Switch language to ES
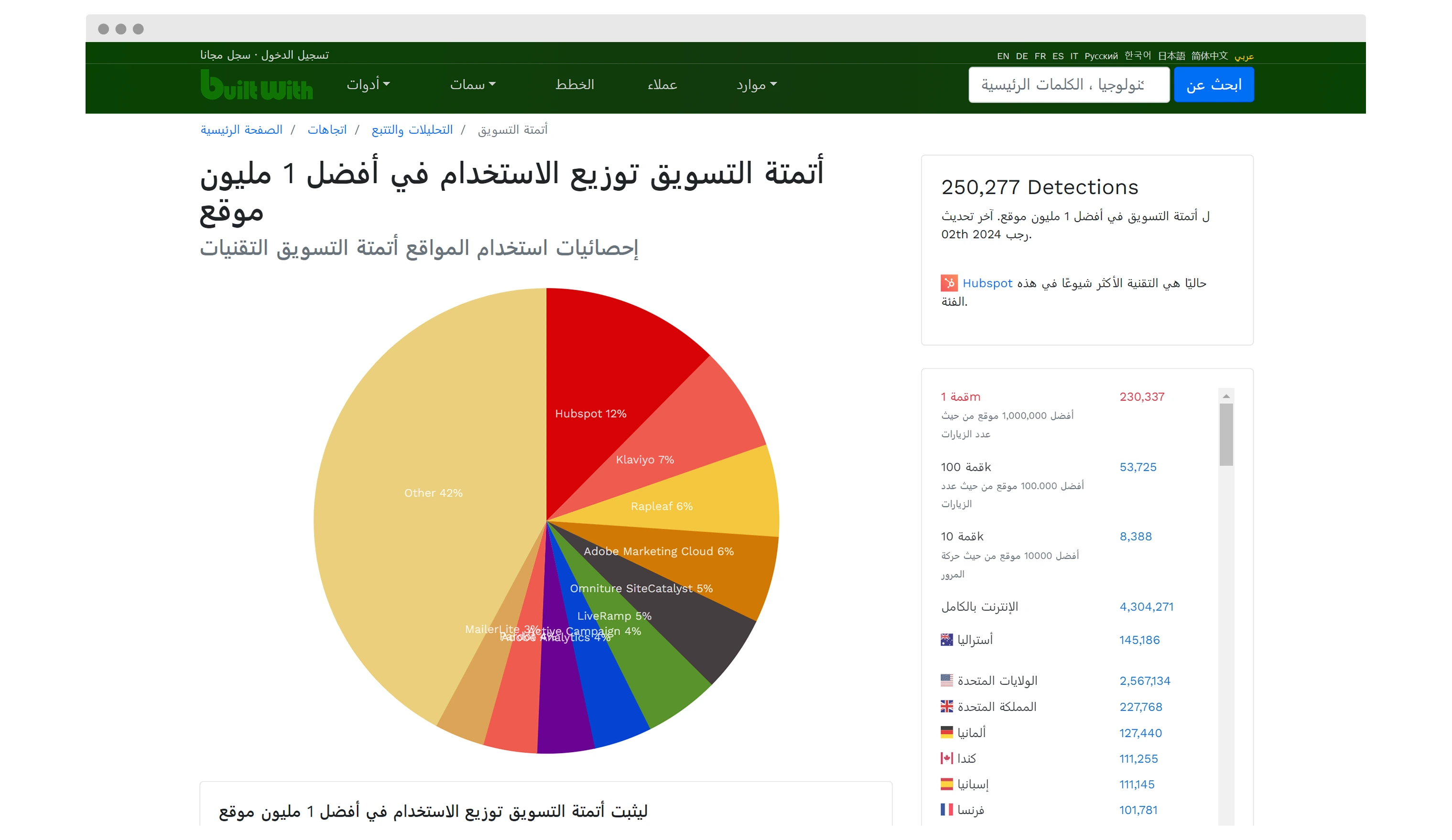 [x=1058, y=56]
